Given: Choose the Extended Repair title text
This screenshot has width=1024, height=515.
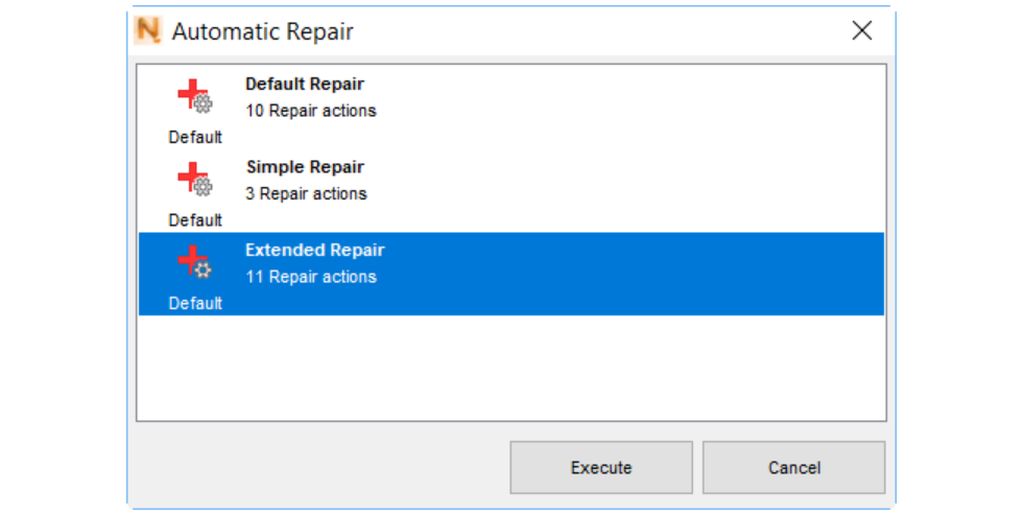Looking at the screenshot, I should click(315, 250).
